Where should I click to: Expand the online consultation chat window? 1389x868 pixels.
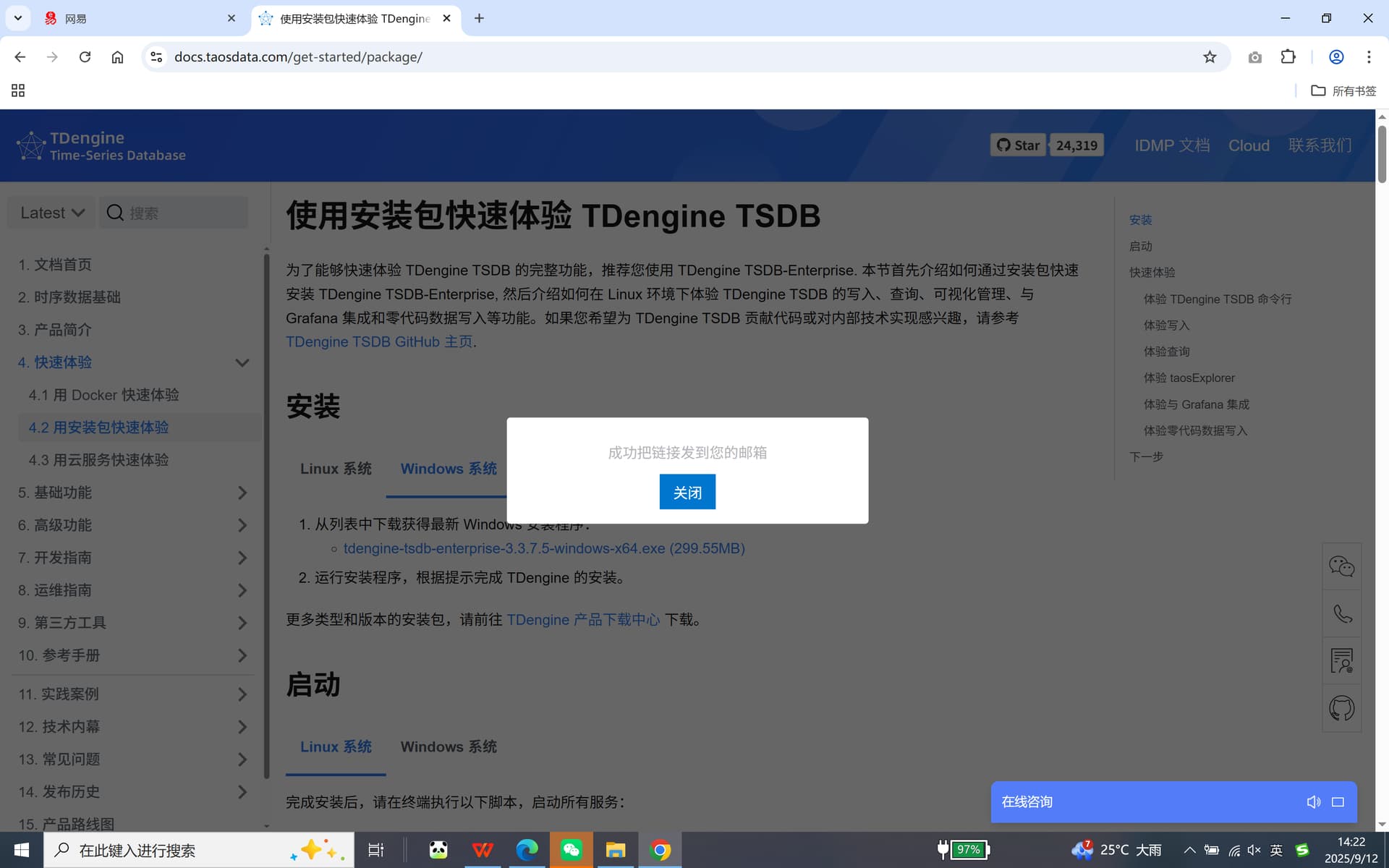point(1338,802)
